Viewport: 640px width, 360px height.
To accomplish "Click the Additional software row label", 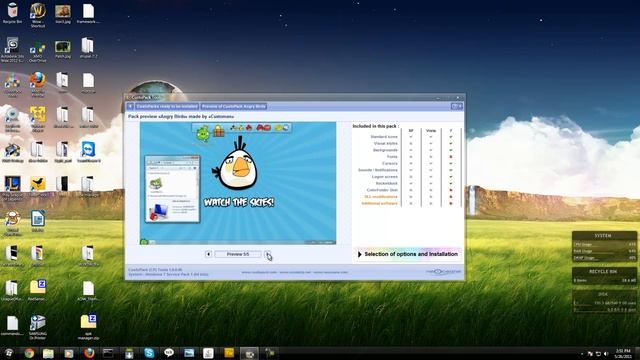I will click(x=379, y=203).
